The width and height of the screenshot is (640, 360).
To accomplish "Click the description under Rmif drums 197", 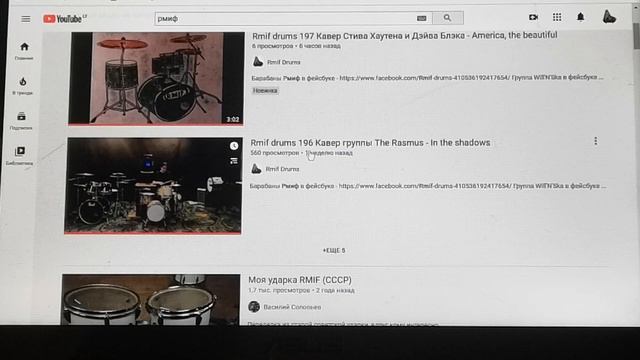I will click(x=427, y=78).
